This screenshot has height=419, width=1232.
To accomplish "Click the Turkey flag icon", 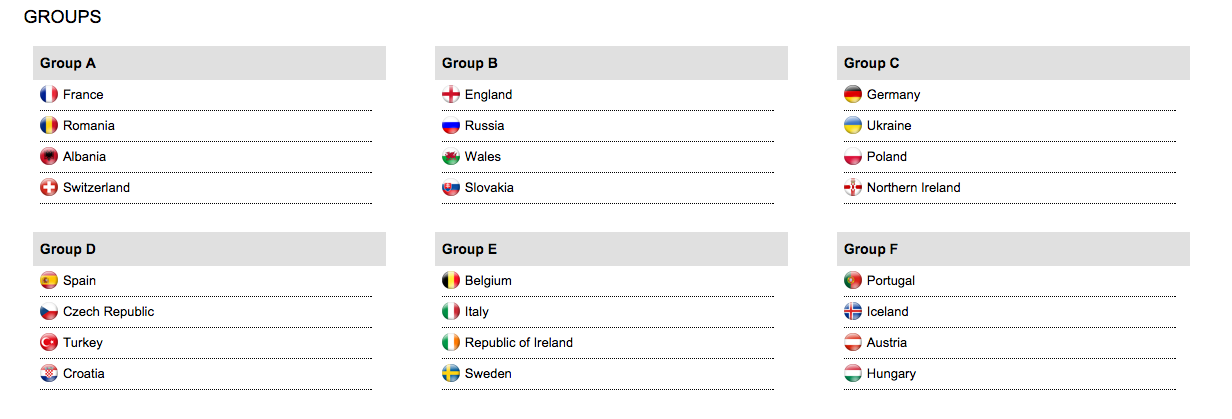I will point(49,342).
